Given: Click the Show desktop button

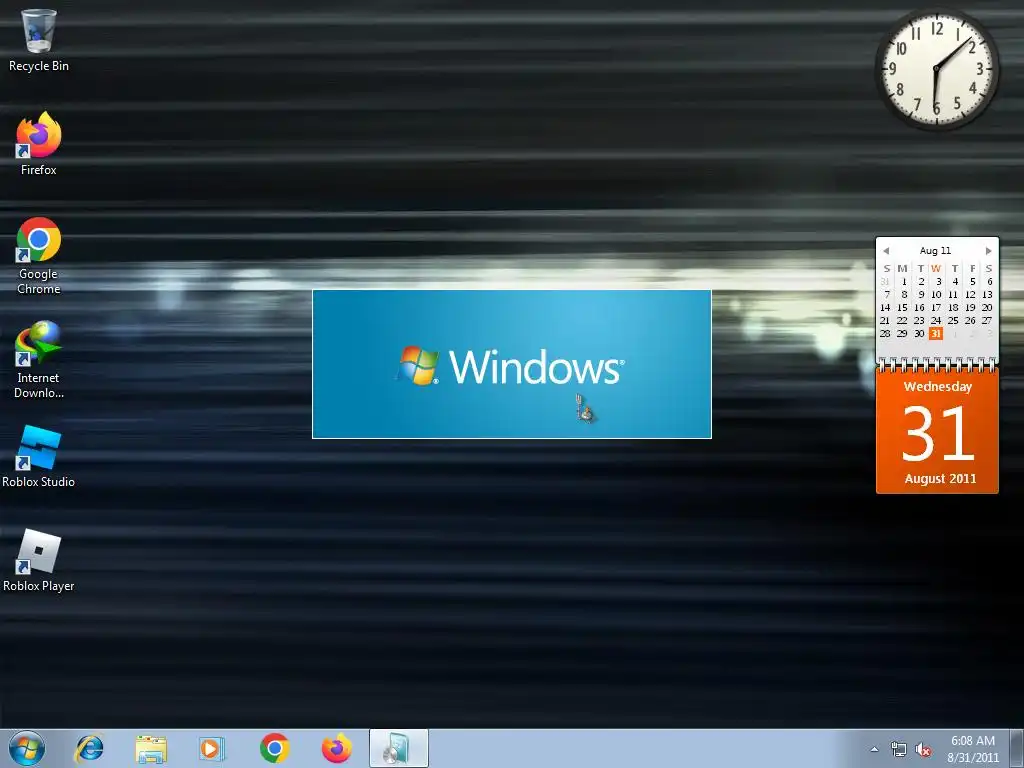Looking at the screenshot, I should [x=1017, y=748].
